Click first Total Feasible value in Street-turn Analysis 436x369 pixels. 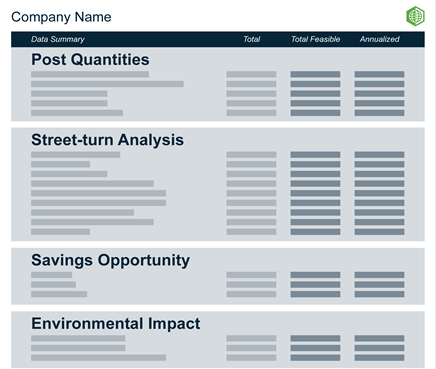coord(315,155)
